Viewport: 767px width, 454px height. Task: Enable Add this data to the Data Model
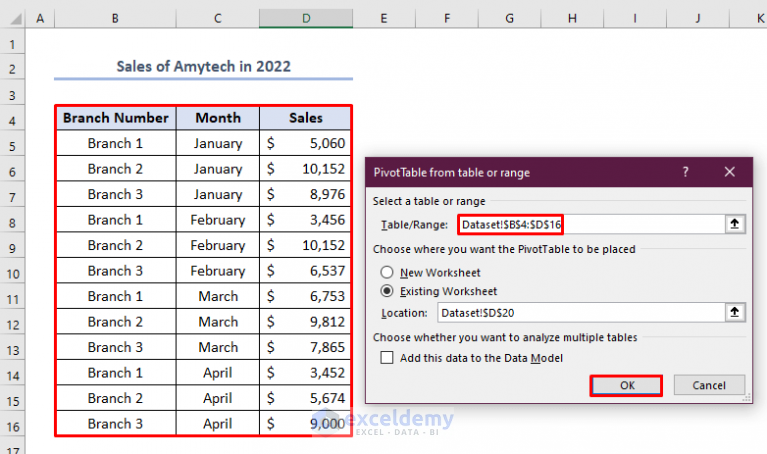click(x=387, y=358)
